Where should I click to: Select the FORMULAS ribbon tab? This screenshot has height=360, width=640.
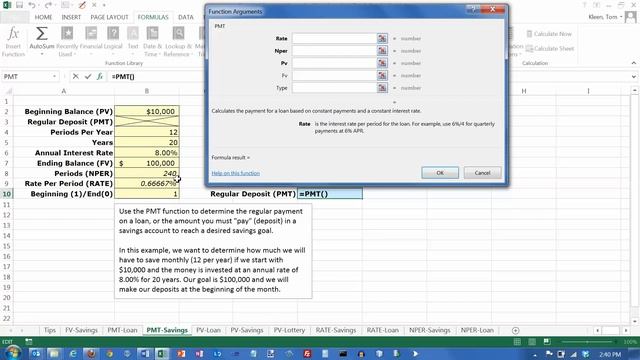click(x=153, y=17)
